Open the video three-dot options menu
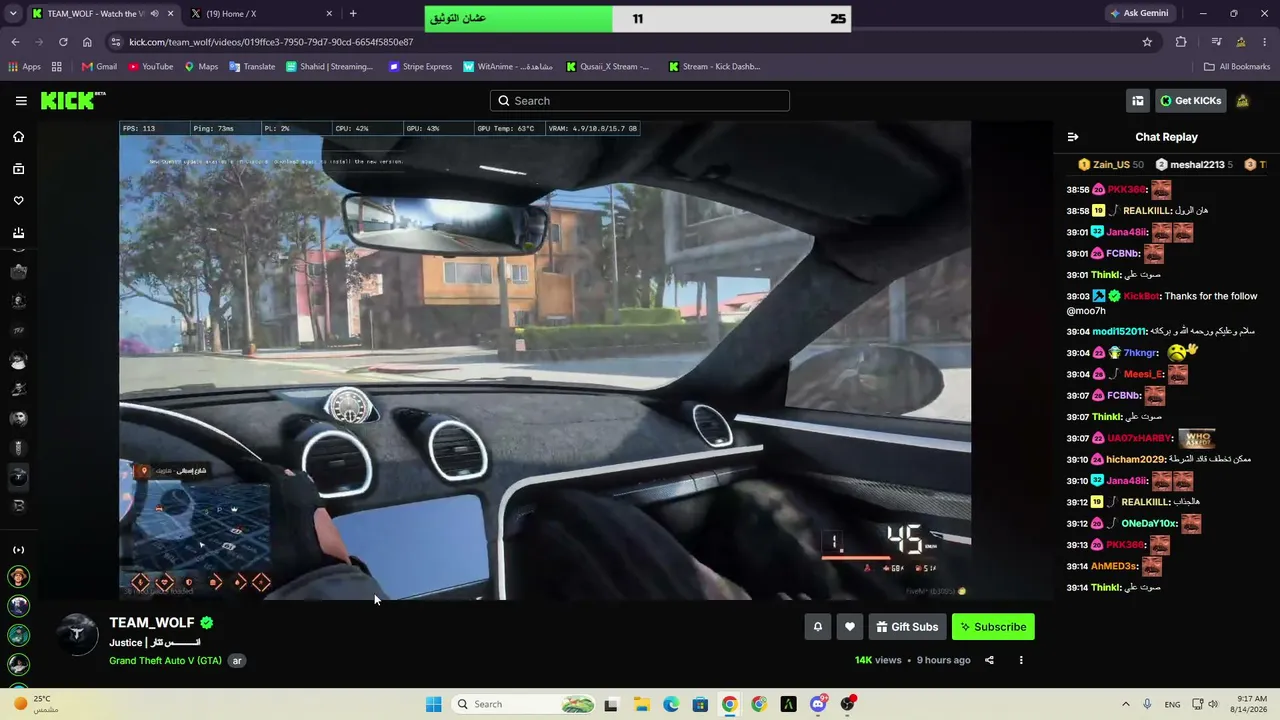The height and width of the screenshot is (720, 1280). click(1021, 660)
